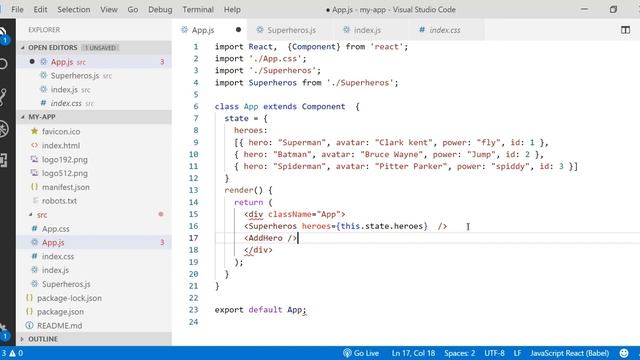Open Manage gear at activity bar bottom
640x360 pixels.
point(3,331)
